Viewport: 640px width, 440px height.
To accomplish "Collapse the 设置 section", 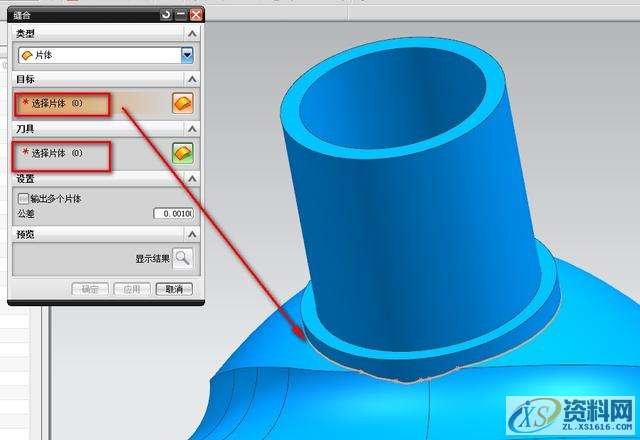I will coord(193,178).
